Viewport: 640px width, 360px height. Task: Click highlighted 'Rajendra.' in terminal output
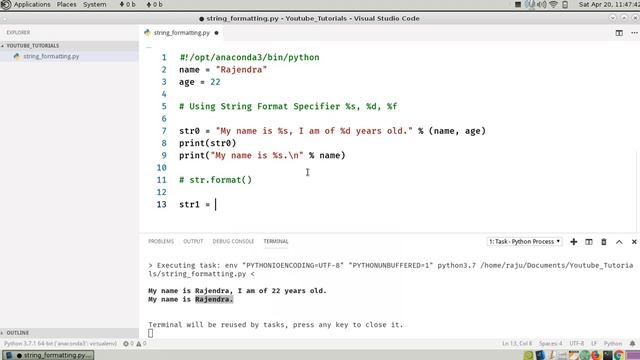[x=214, y=300]
